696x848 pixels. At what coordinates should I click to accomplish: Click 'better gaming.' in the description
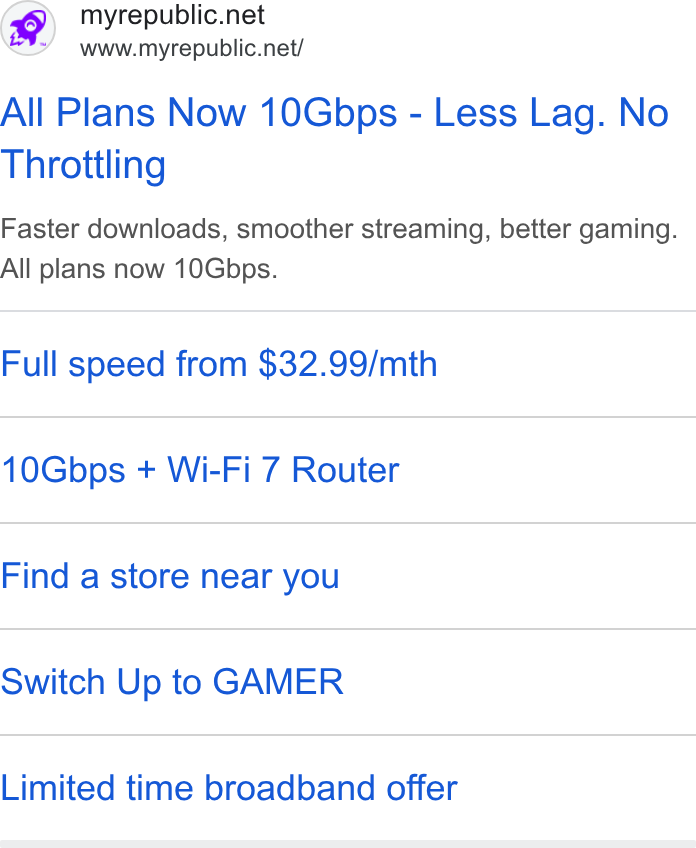click(588, 229)
